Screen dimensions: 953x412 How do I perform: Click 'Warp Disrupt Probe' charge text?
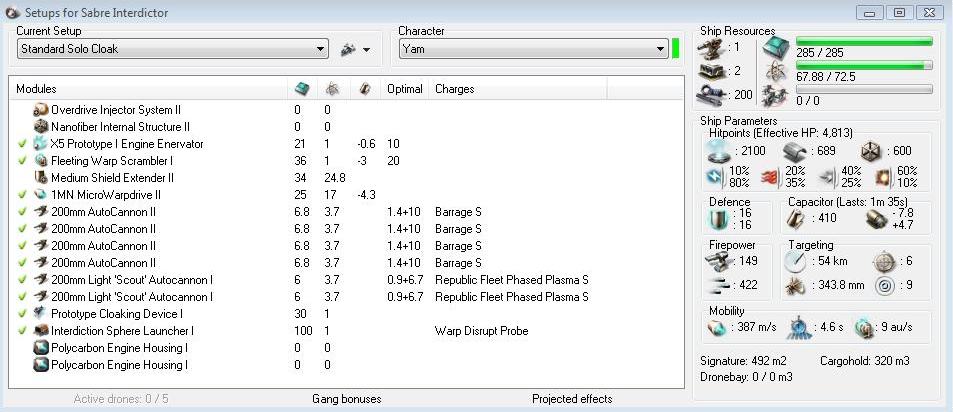coord(481,331)
